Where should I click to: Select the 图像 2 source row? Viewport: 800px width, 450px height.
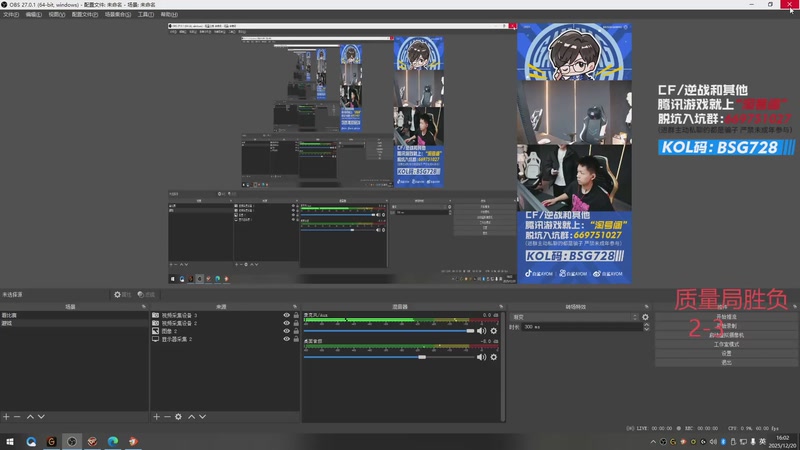pyautogui.click(x=224, y=331)
